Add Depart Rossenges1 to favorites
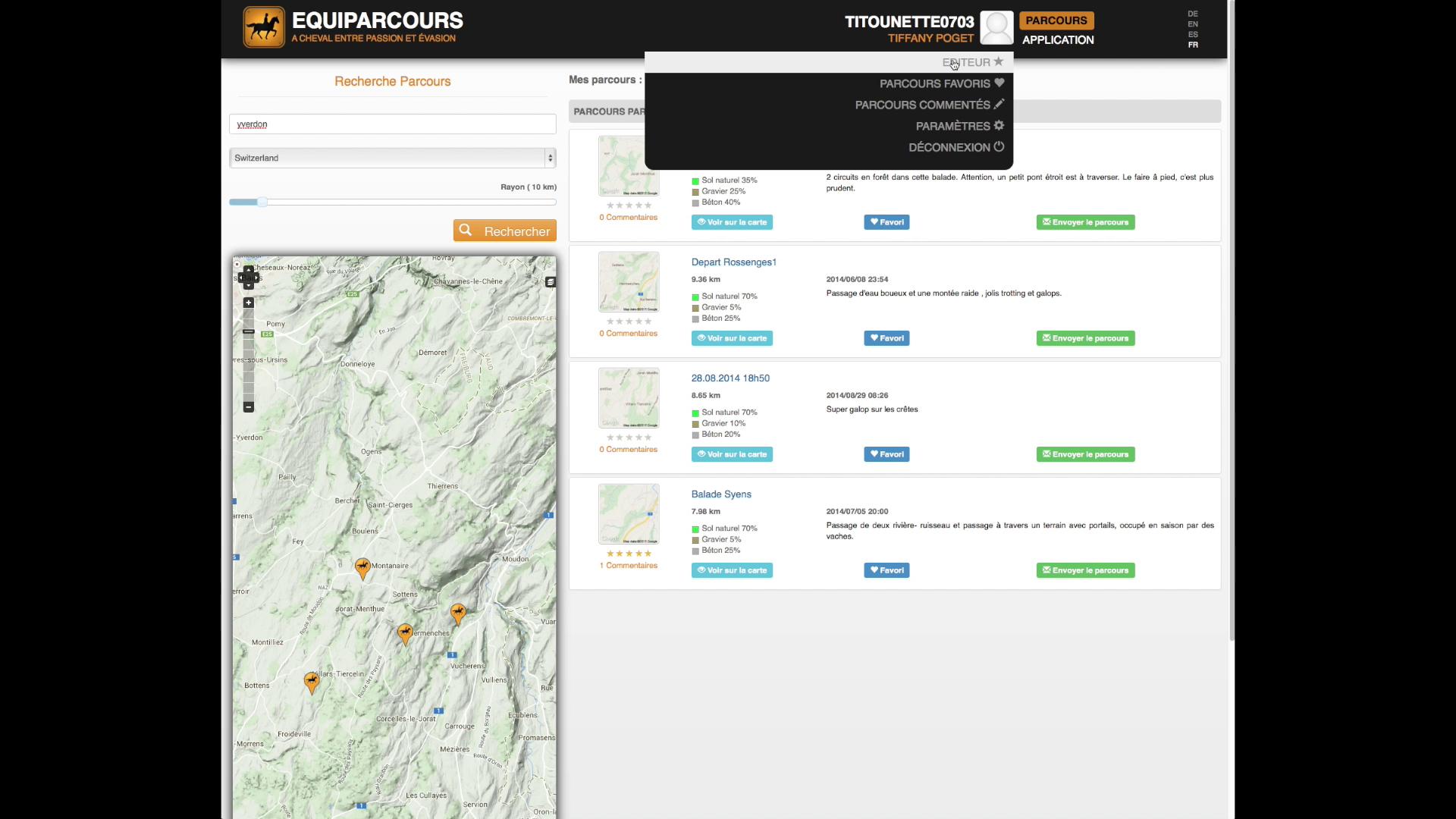The height and width of the screenshot is (819, 1456). coord(886,338)
